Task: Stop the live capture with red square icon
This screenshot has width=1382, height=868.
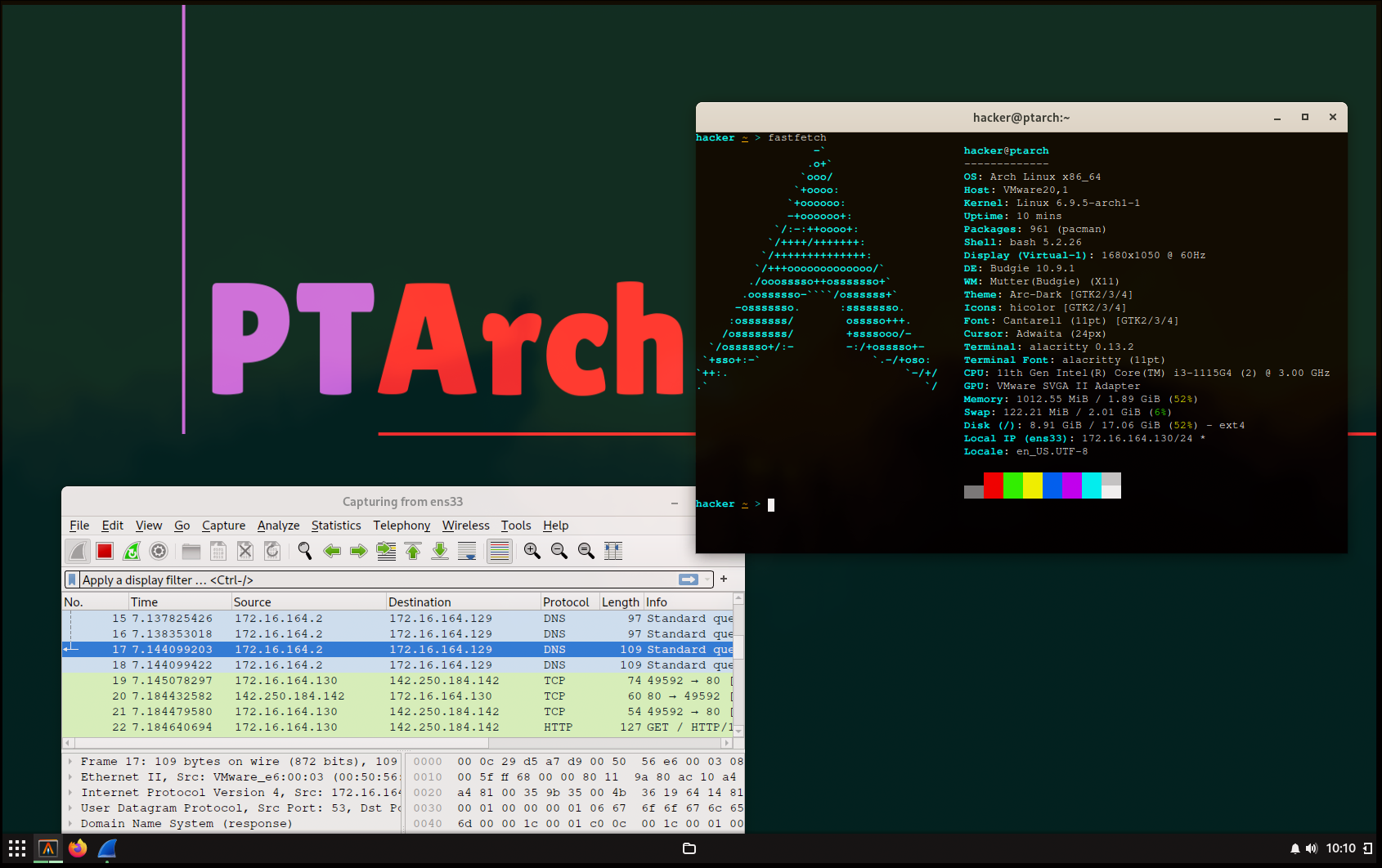Action: point(105,550)
